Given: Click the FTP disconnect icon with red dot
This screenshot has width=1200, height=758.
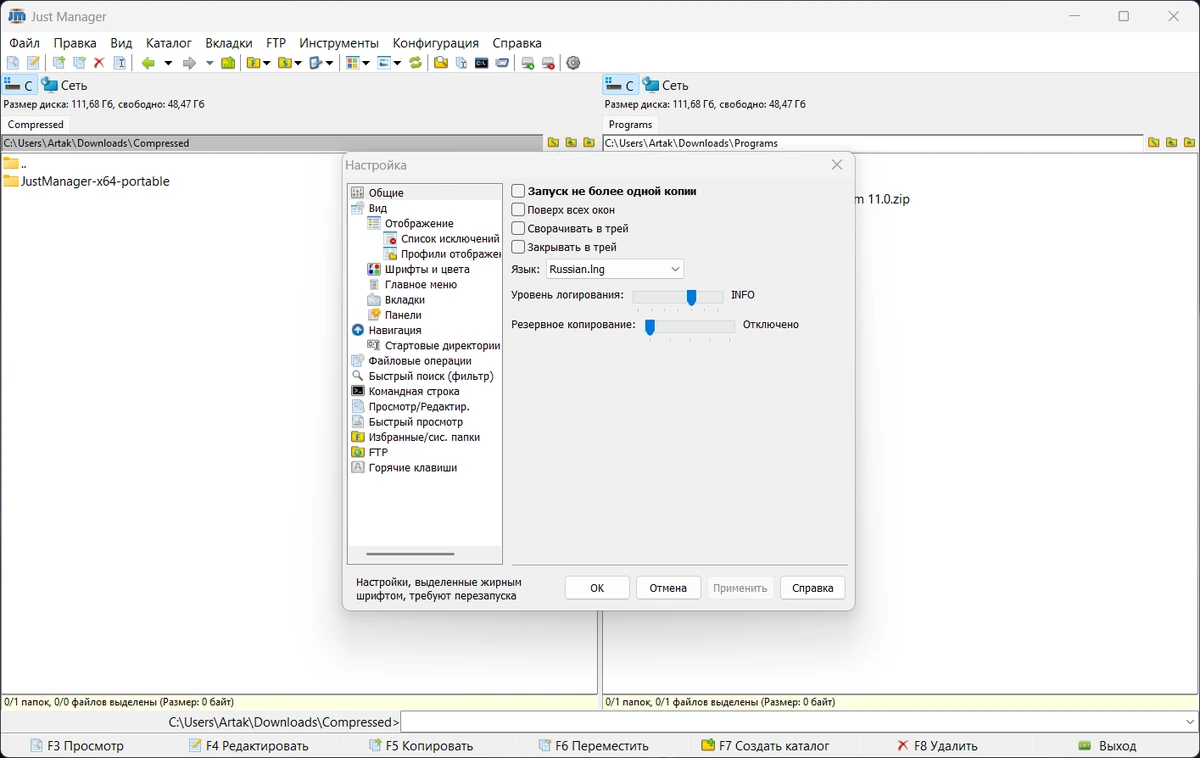Looking at the screenshot, I should [548, 63].
